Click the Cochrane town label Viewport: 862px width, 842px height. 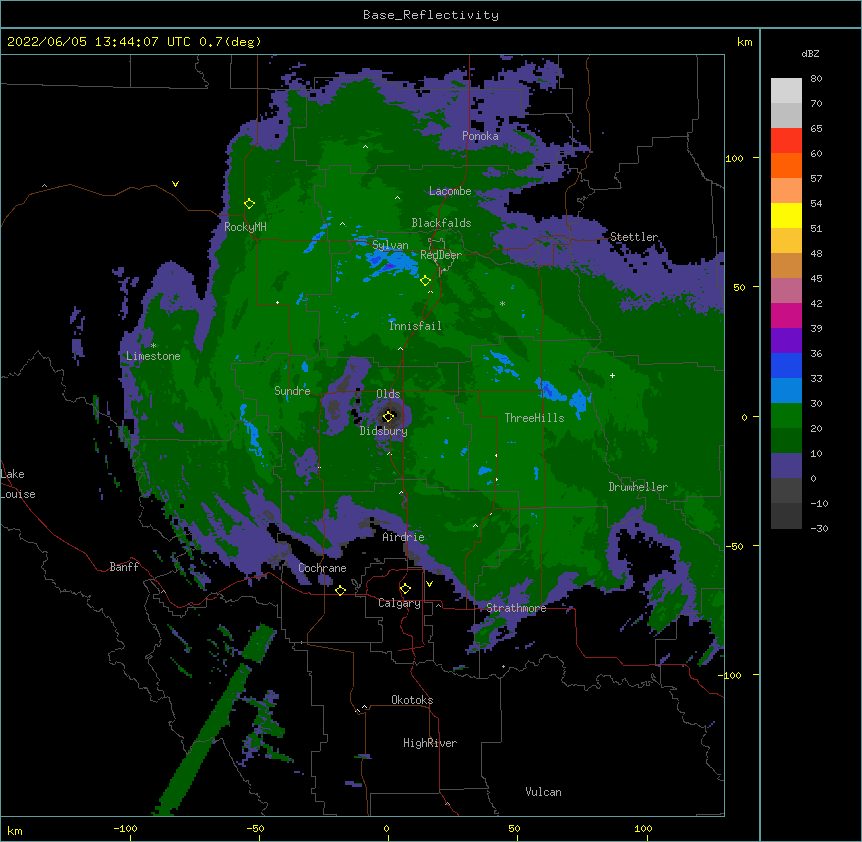point(322,568)
